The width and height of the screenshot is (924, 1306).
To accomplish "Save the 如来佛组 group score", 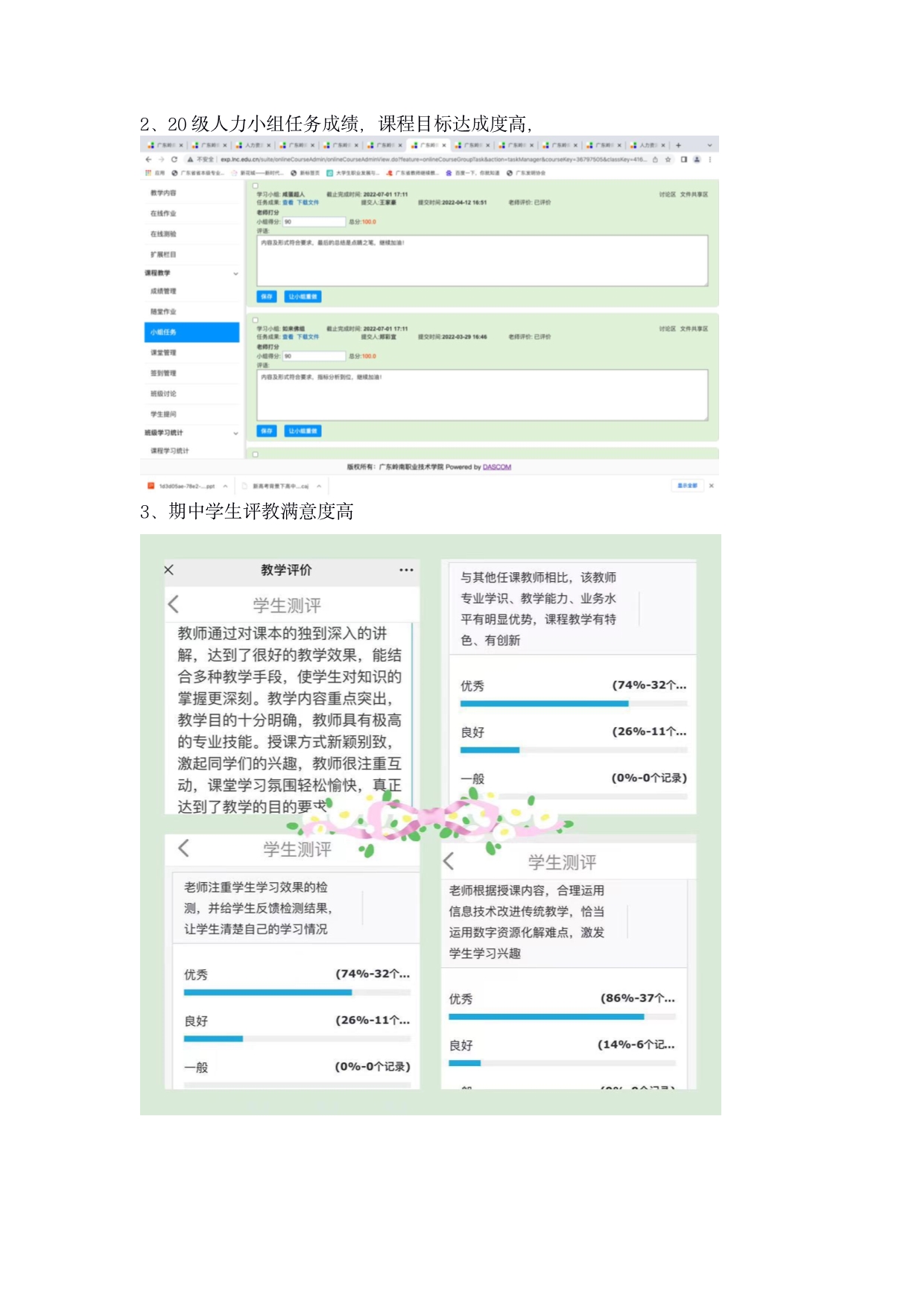I will [x=267, y=431].
